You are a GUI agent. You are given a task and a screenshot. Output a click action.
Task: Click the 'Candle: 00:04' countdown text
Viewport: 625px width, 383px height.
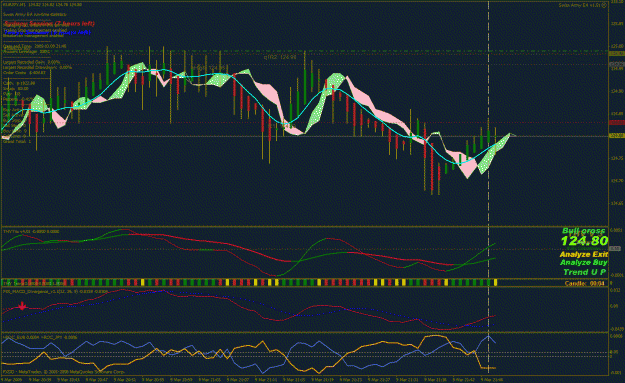click(584, 283)
